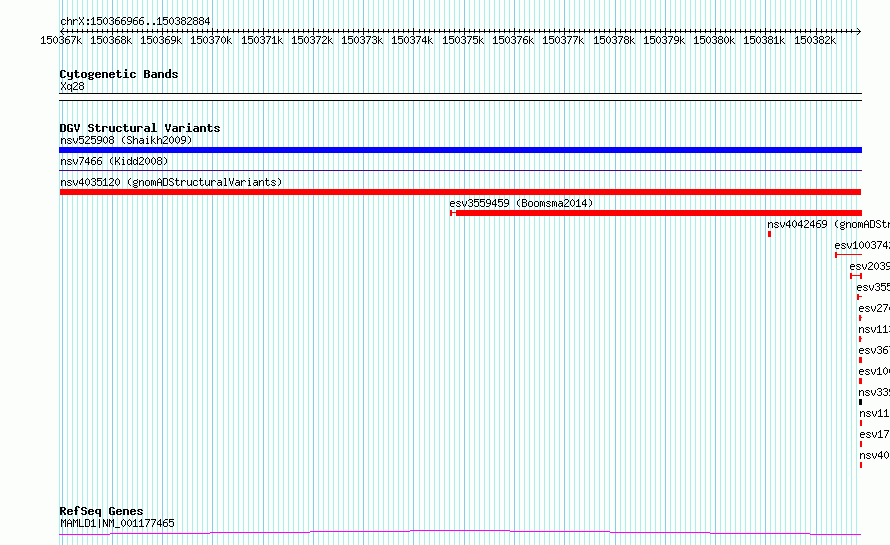Select the esv3559459 Boomsma2014 red bar

(x=656, y=213)
